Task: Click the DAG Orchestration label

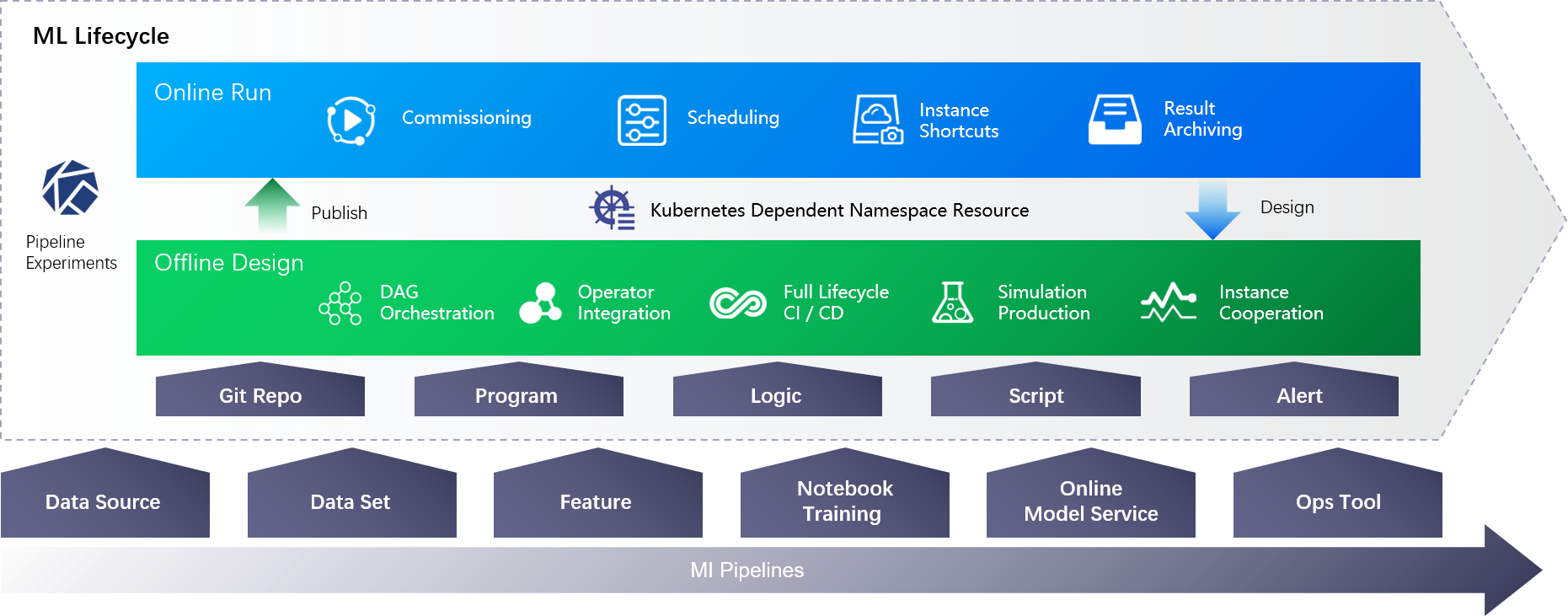Action: [437, 303]
